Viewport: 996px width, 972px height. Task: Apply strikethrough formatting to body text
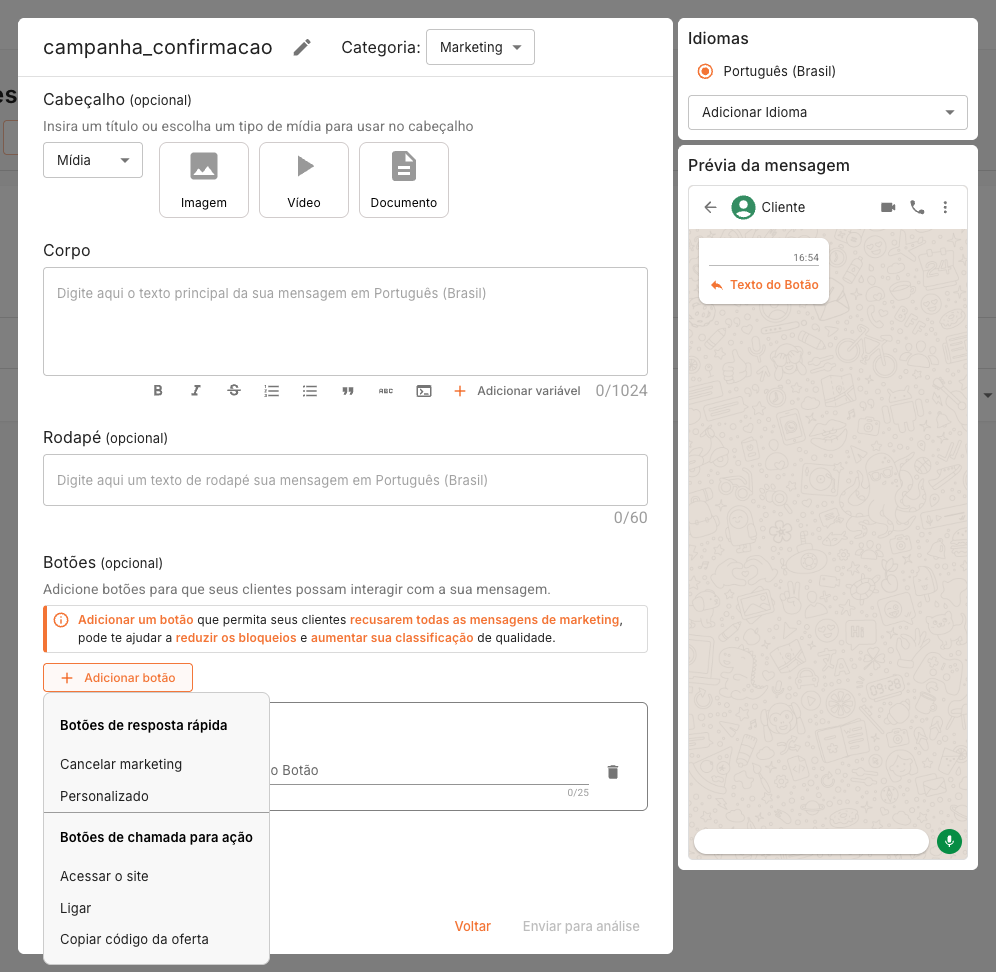click(x=234, y=391)
